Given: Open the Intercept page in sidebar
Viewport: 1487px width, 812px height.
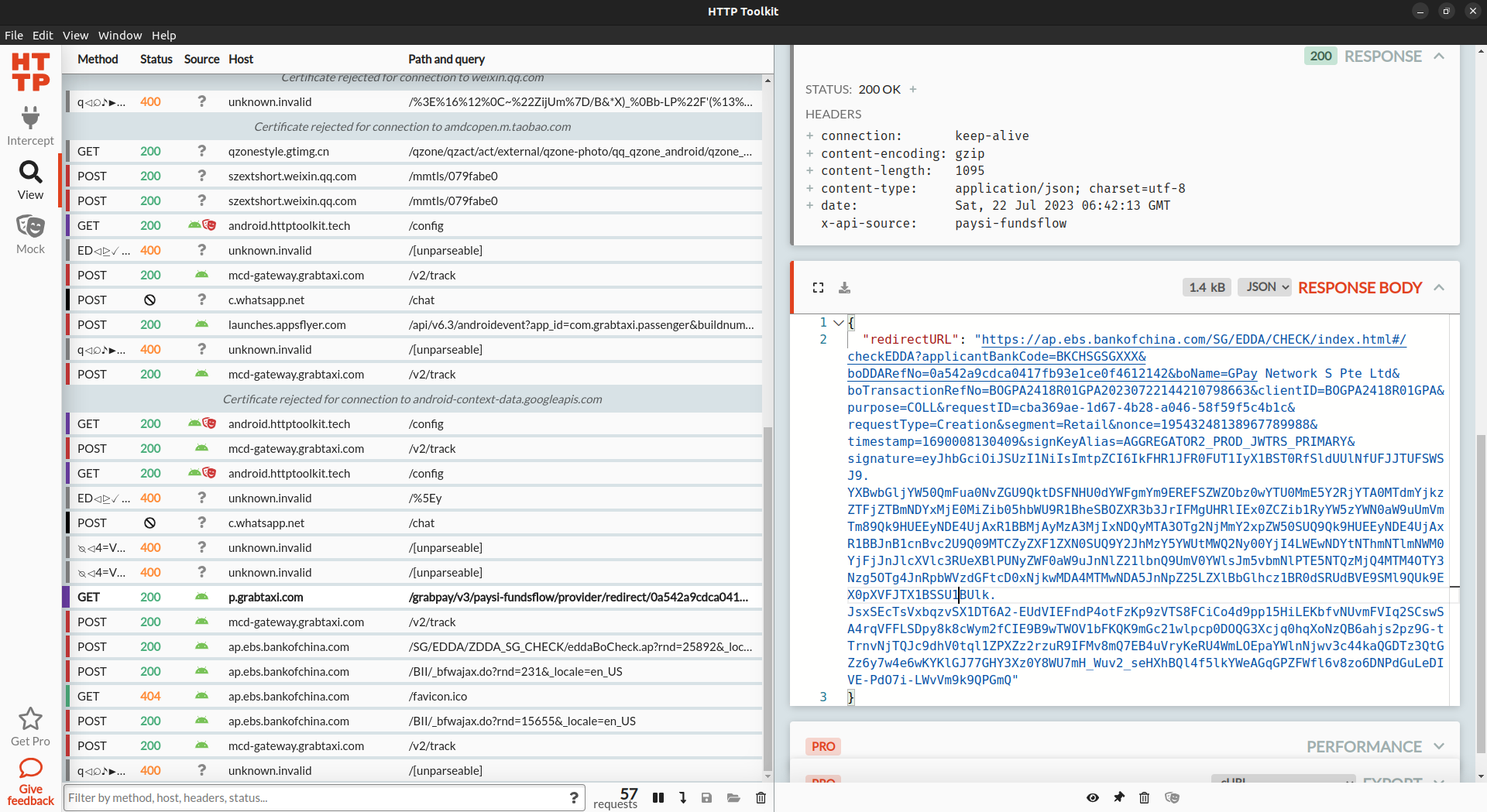Looking at the screenshot, I should [x=30, y=126].
